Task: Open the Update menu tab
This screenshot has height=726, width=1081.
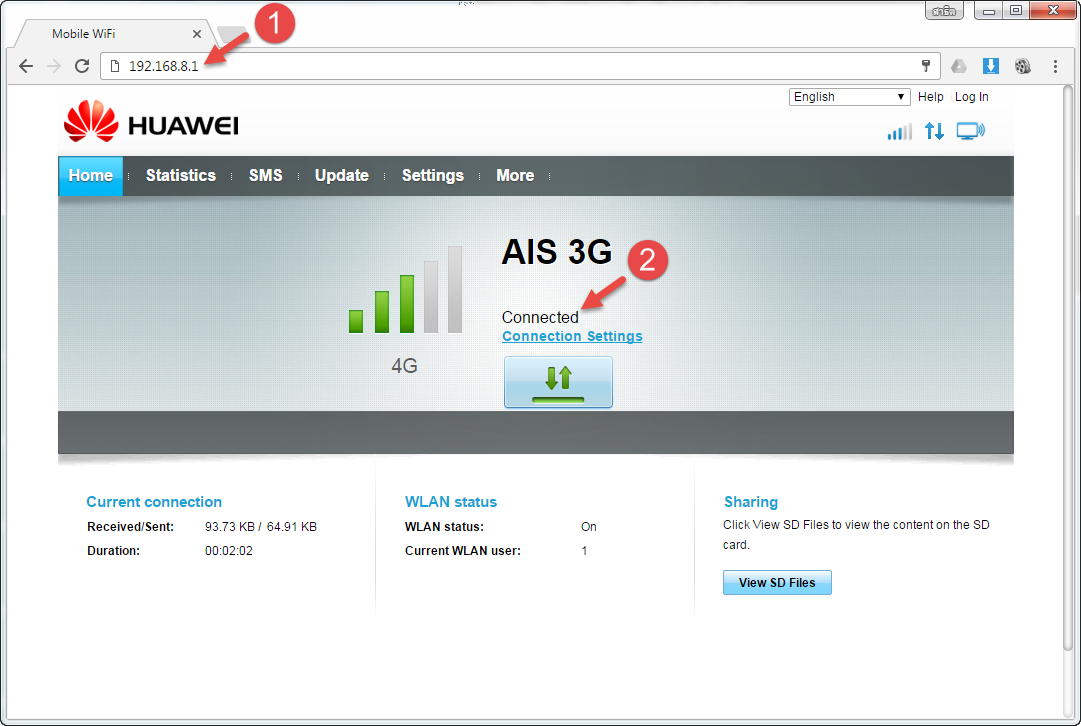Action: click(x=341, y=176)
